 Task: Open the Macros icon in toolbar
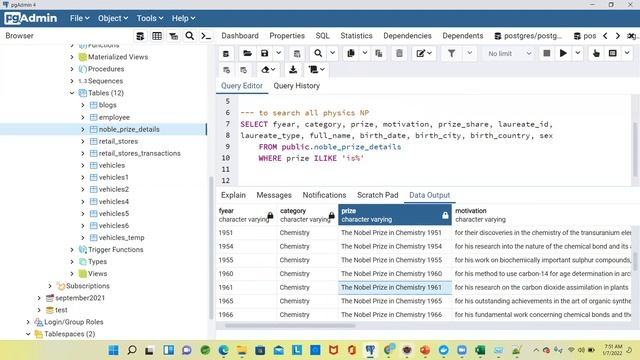[613, 53]
